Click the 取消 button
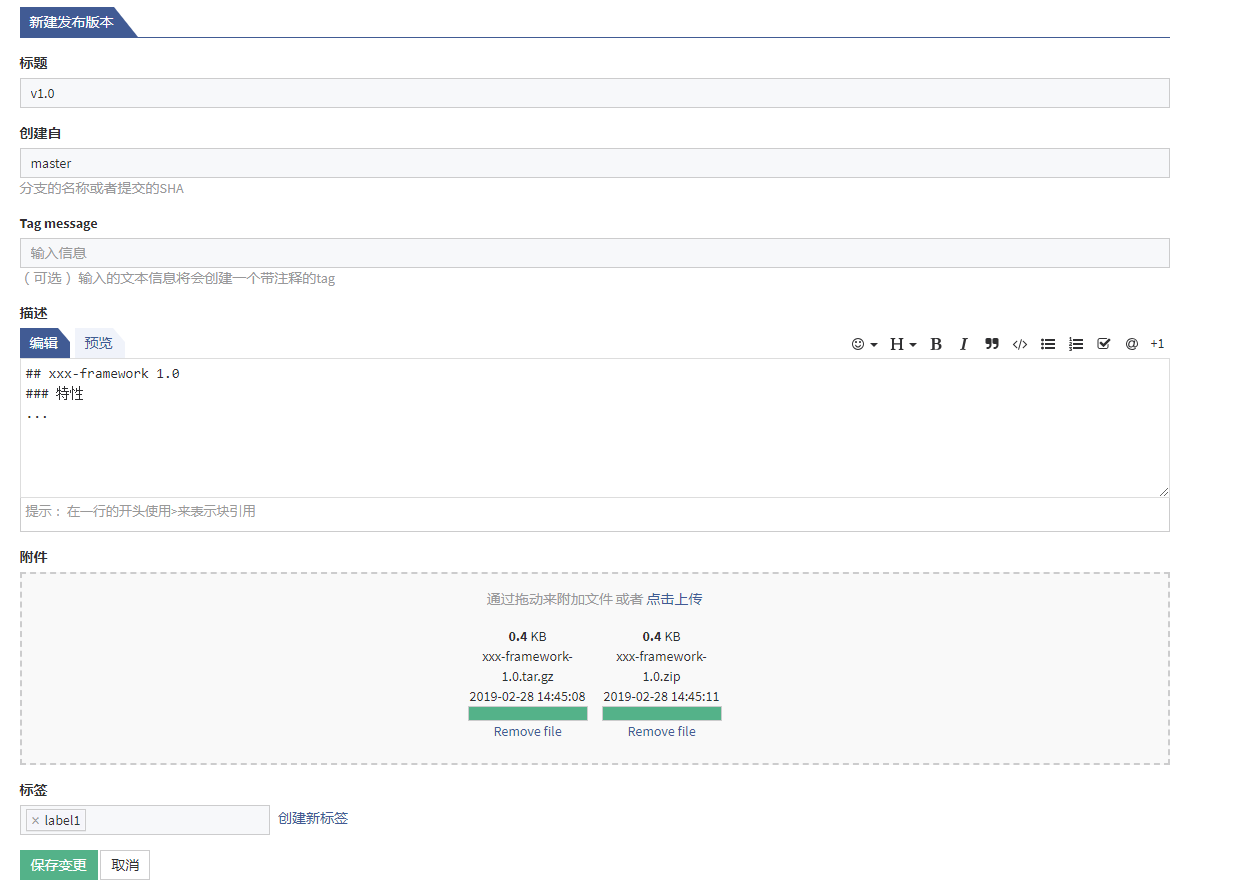1249x889 pixels. (124, 864)
